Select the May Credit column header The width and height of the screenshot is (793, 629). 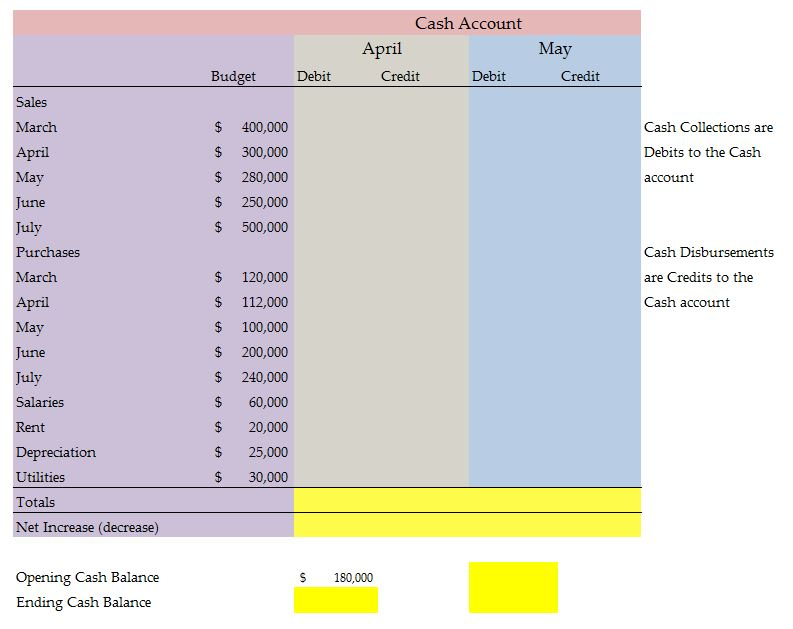coord(580,76)
